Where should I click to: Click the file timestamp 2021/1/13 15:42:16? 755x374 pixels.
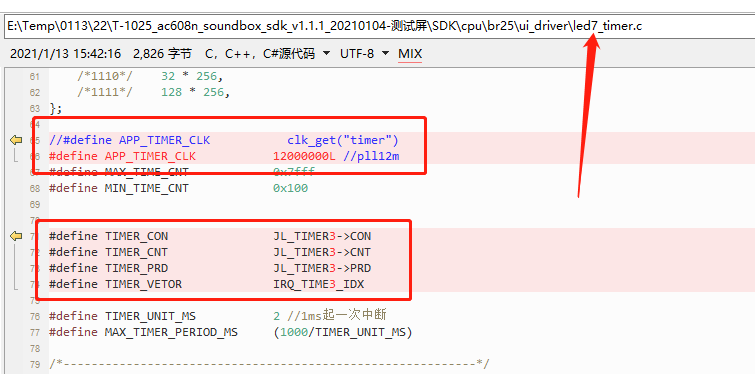(x=65, y=53)
